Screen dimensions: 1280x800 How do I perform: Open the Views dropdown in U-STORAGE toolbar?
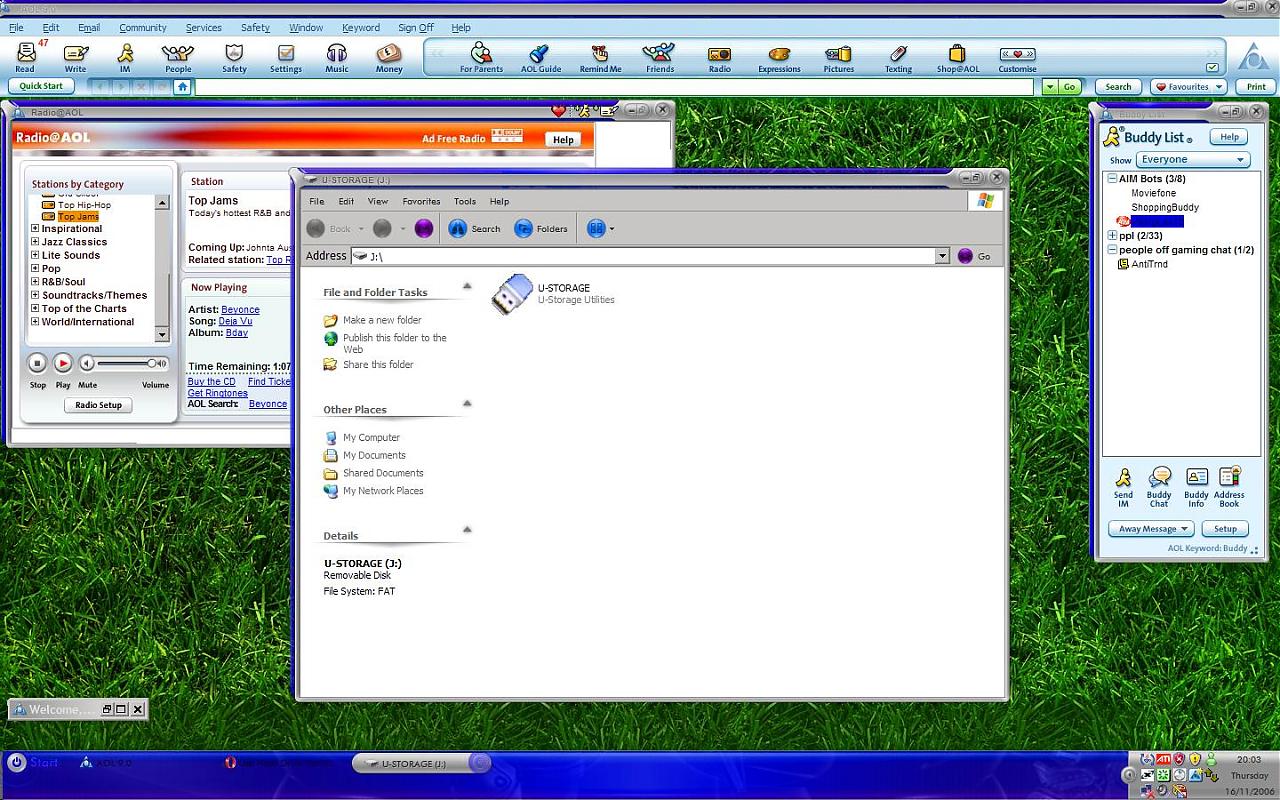(600, 229)
